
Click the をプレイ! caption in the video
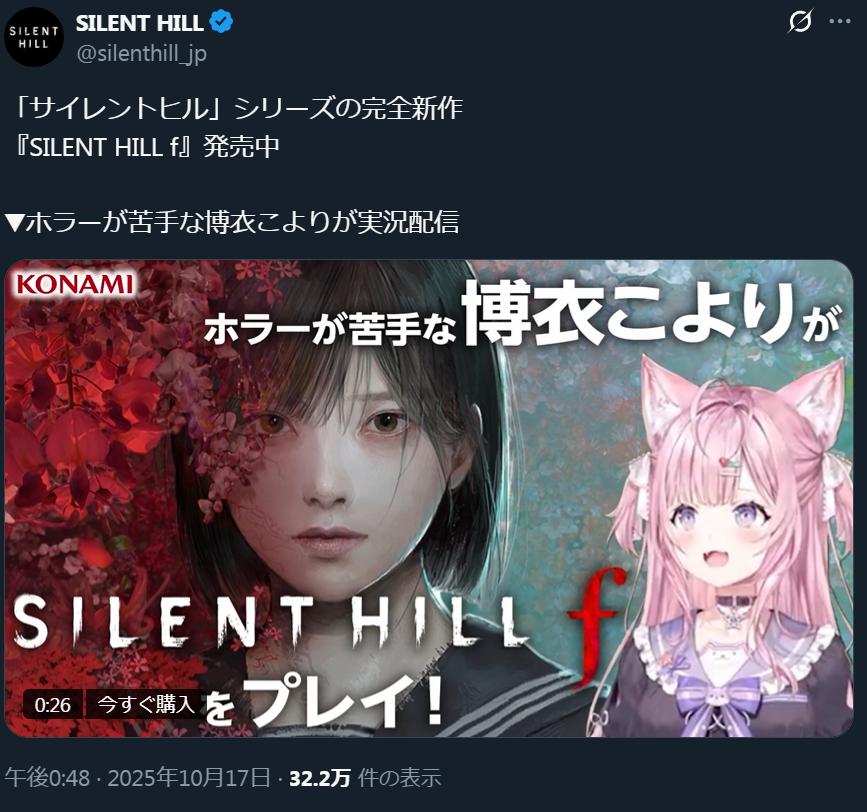coord(323,702)
